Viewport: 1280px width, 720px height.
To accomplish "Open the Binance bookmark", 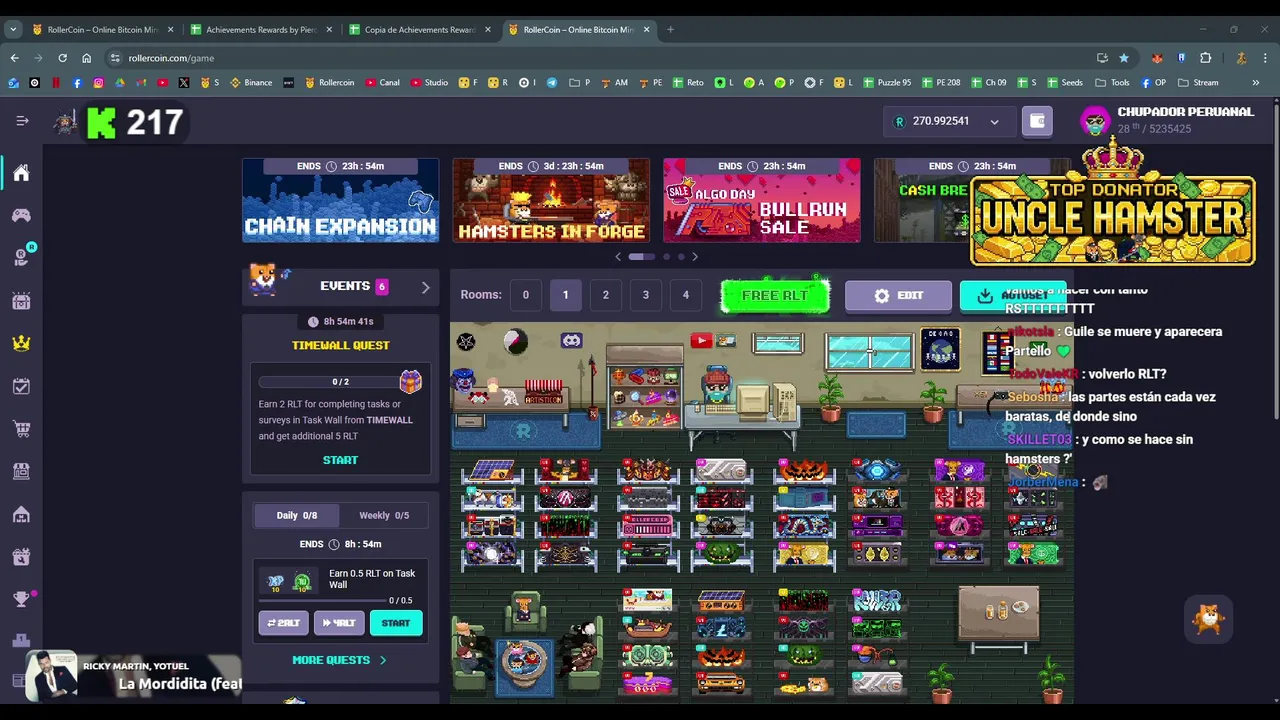I will click(x=251, y=82).
